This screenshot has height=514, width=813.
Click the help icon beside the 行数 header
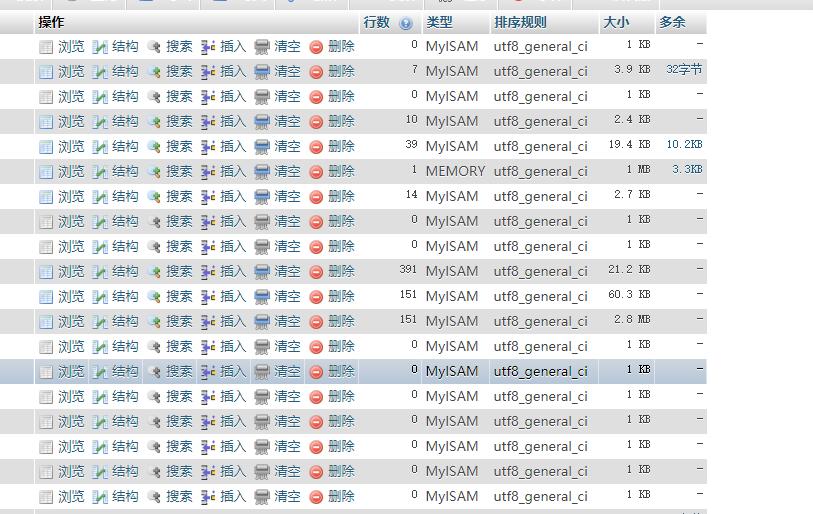405,23
